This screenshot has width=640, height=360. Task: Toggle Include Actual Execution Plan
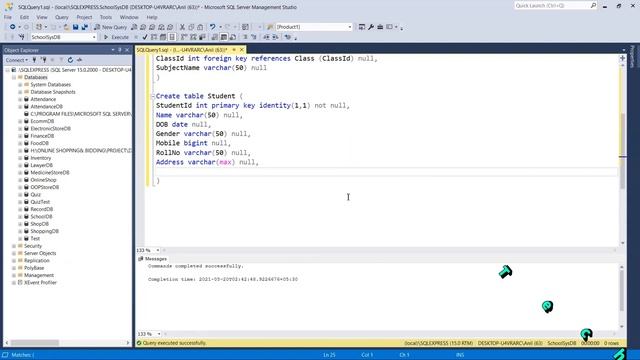click(184, 37)
